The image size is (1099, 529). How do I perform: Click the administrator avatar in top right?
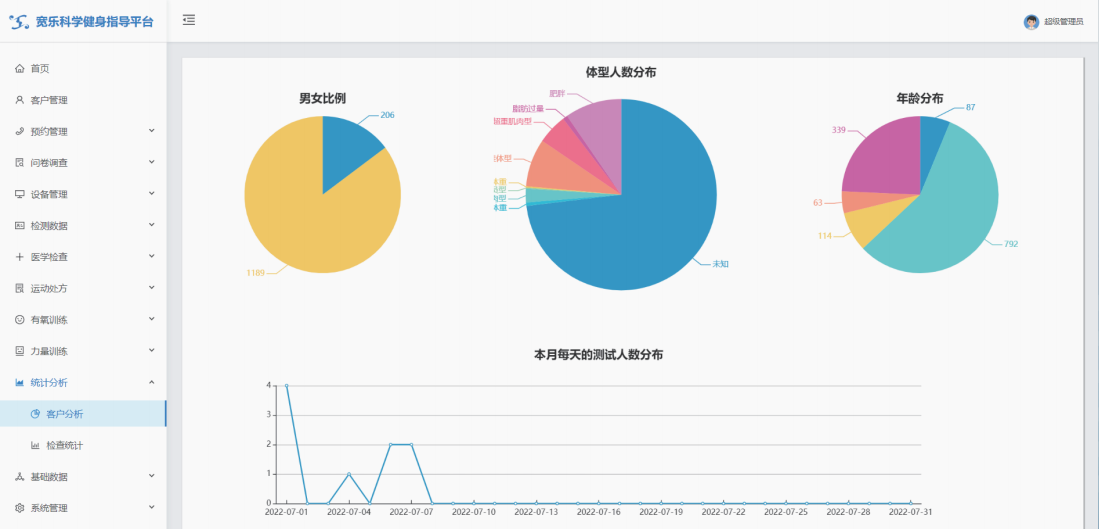click(x=1031, y=22)
